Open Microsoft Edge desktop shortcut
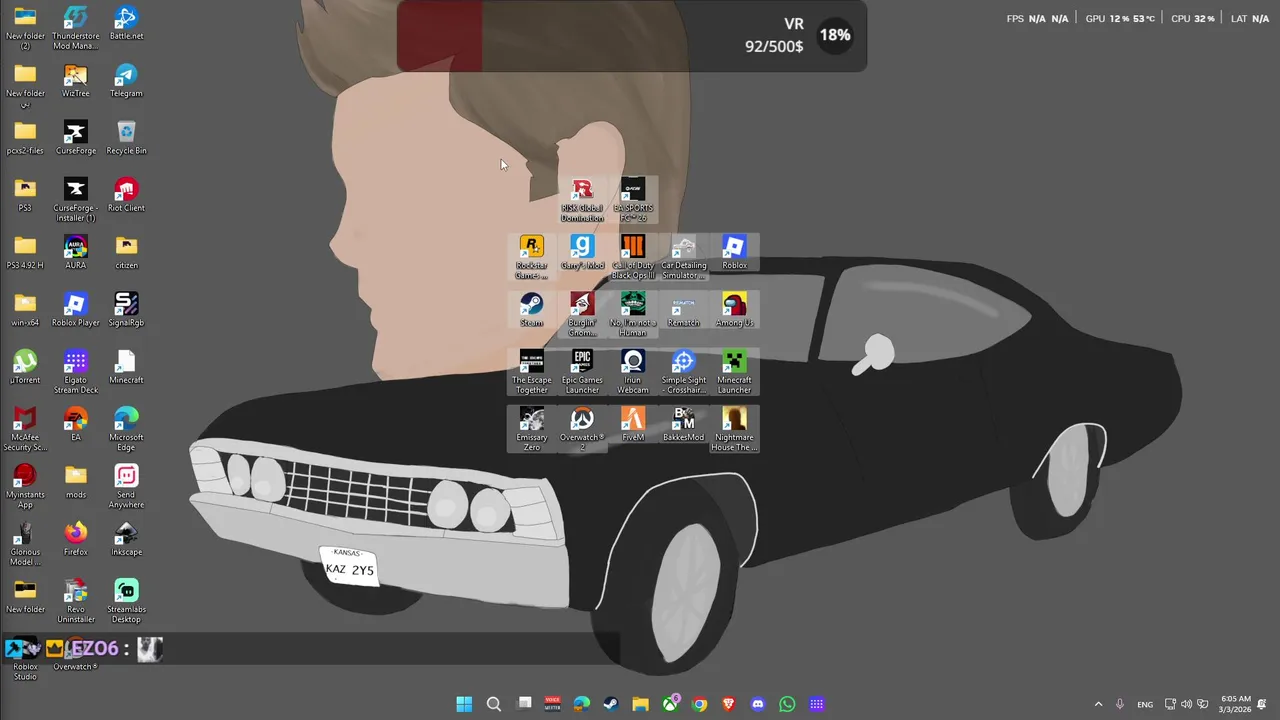This screenshot has height=720, width=1280. pos(126,430)
